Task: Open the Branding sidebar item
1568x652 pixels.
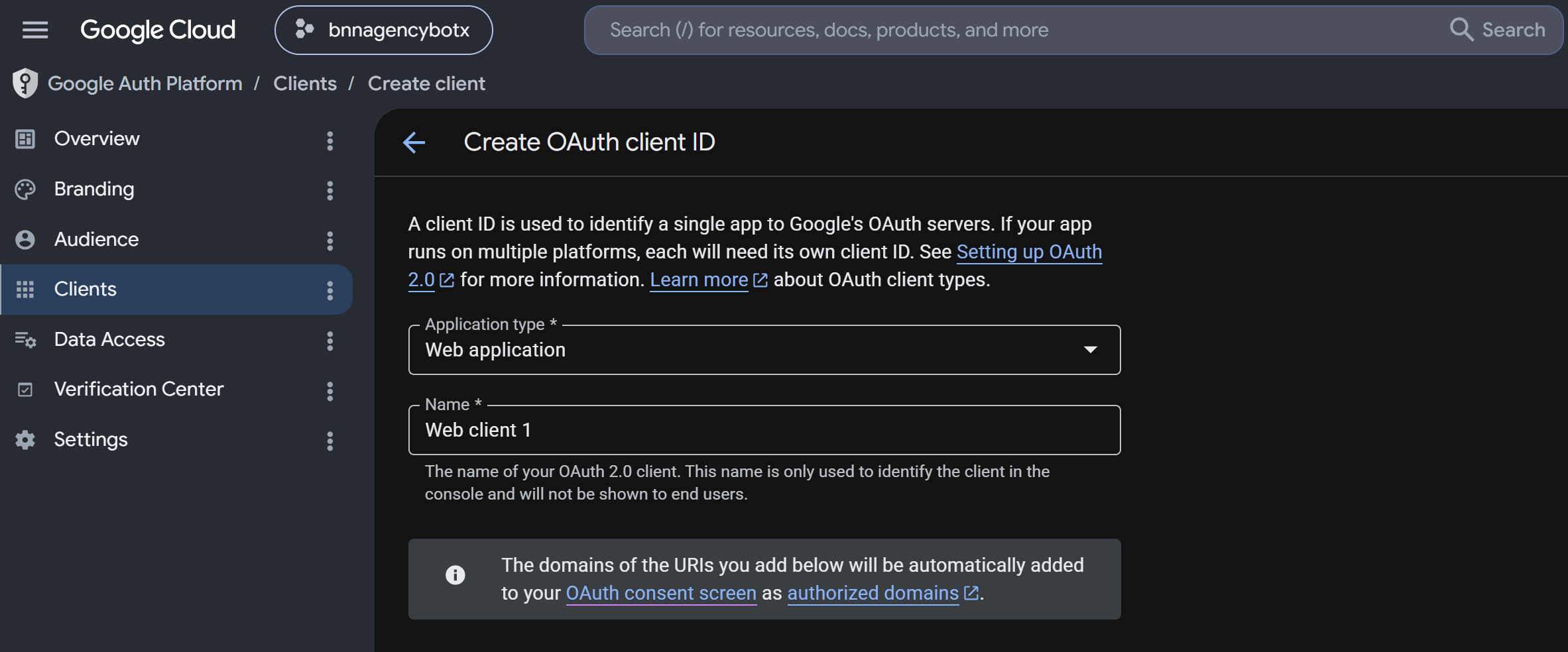Action: pyautogui.click(x=176, y=190)
